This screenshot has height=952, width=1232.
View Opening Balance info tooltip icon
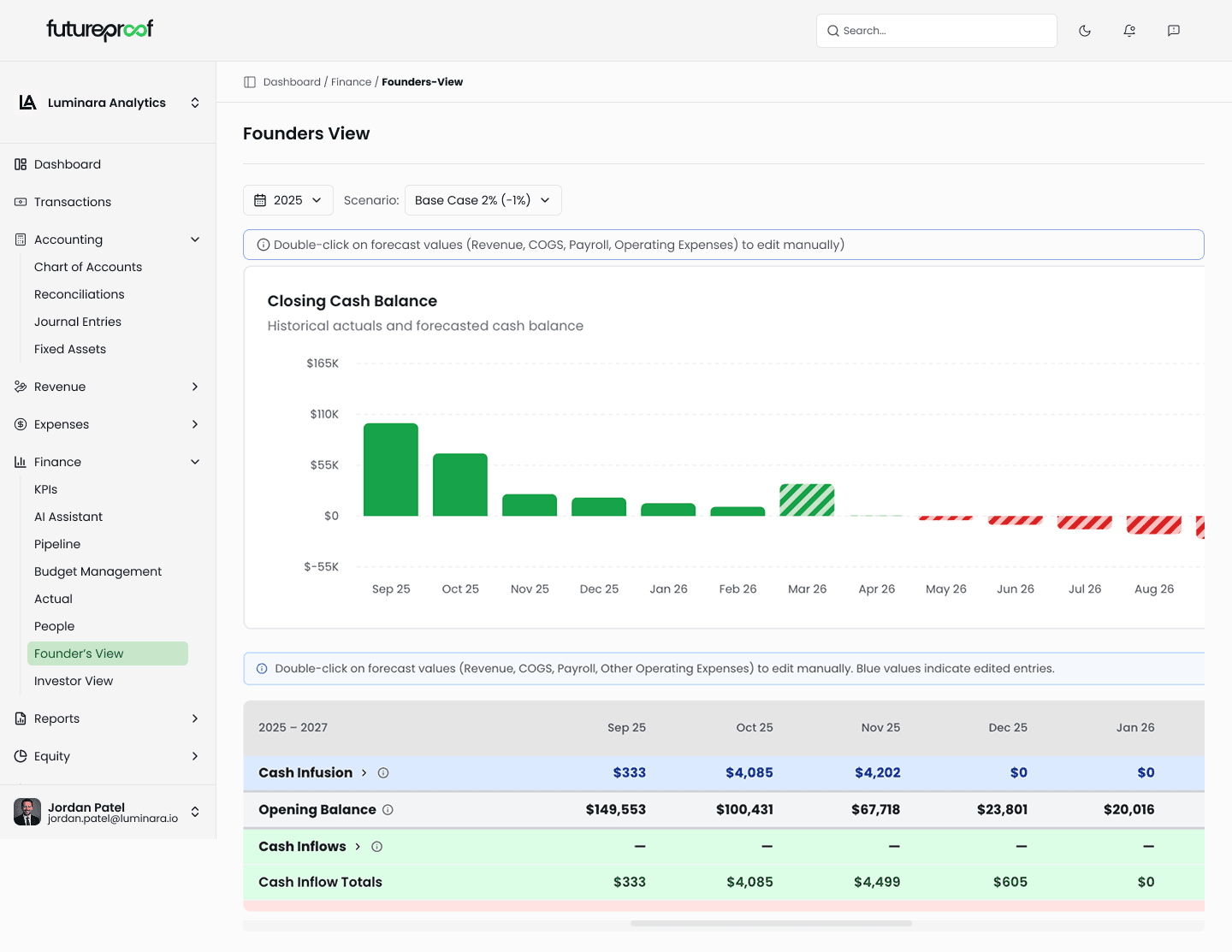tap(388, 809)
